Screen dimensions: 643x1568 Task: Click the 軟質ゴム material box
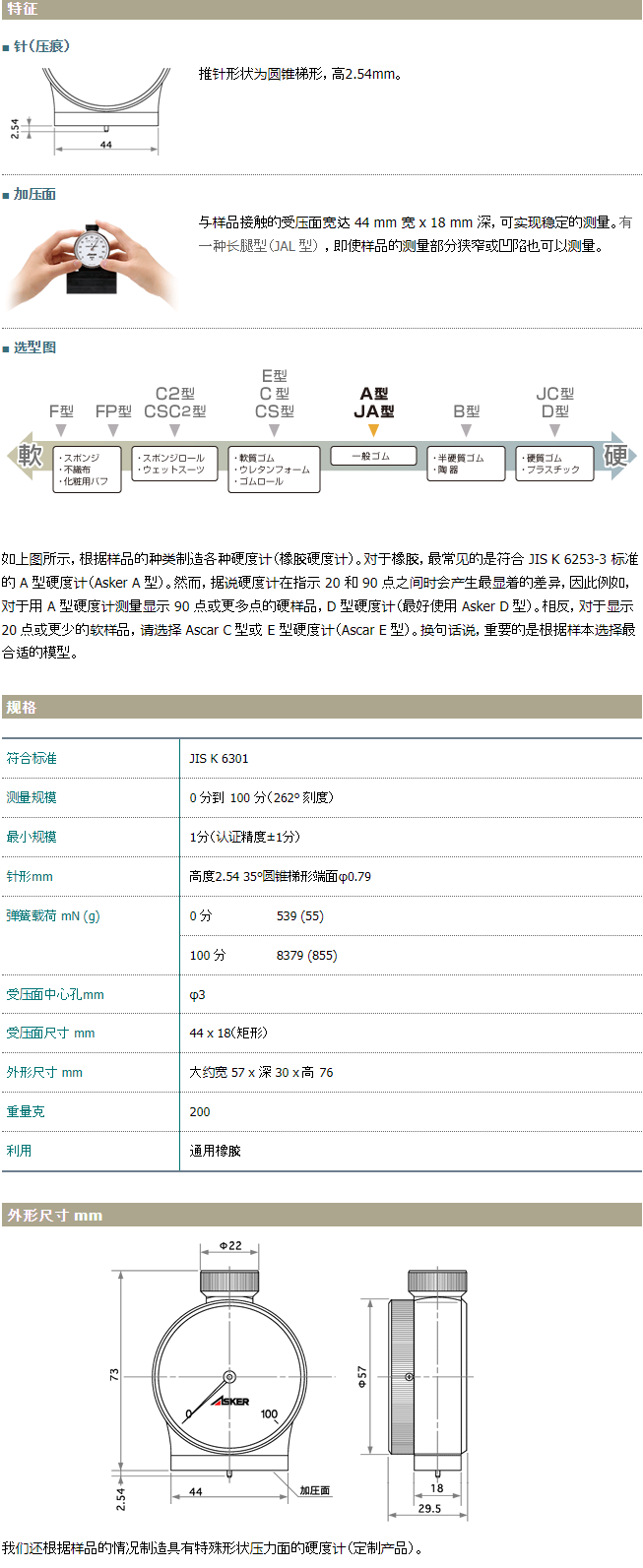[274, 470]
